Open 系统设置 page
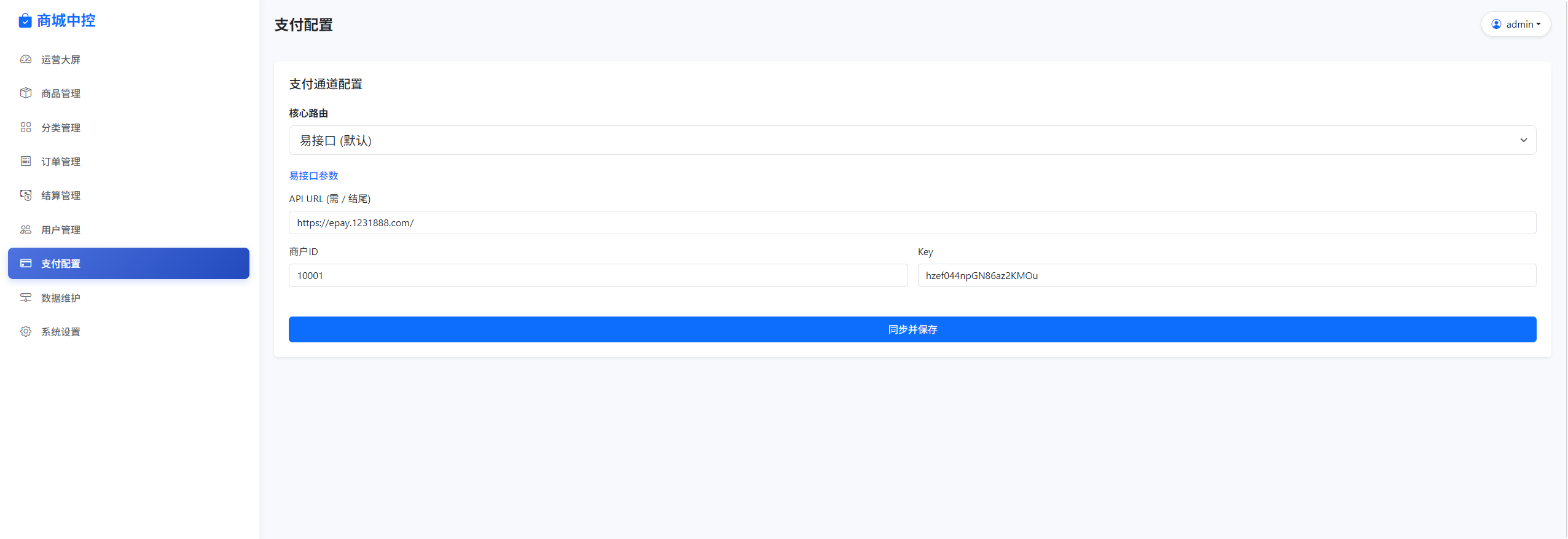This screenshot has width=1568, height=539. [128, 331]
